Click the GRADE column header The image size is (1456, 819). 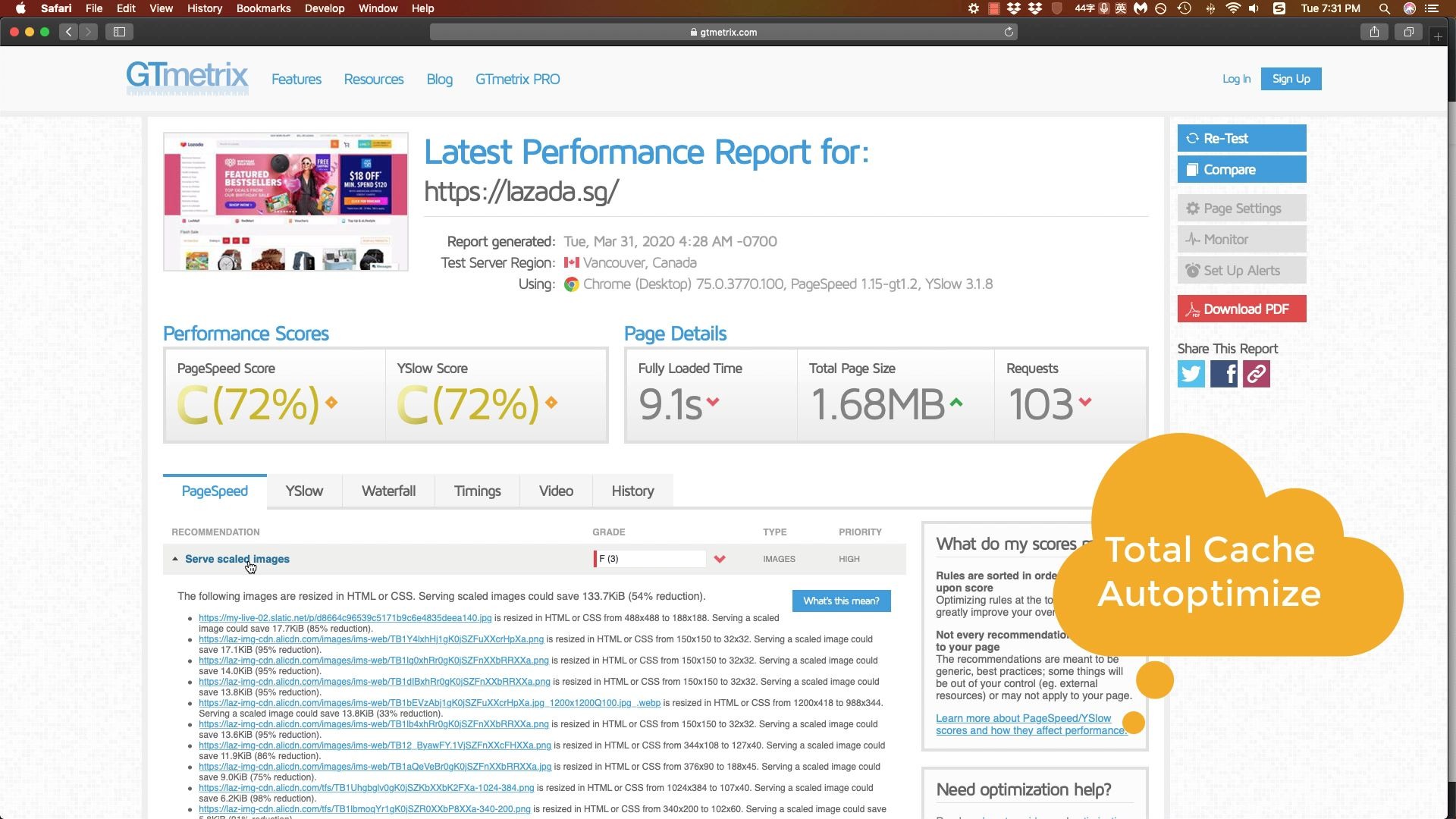click(609, 532)
